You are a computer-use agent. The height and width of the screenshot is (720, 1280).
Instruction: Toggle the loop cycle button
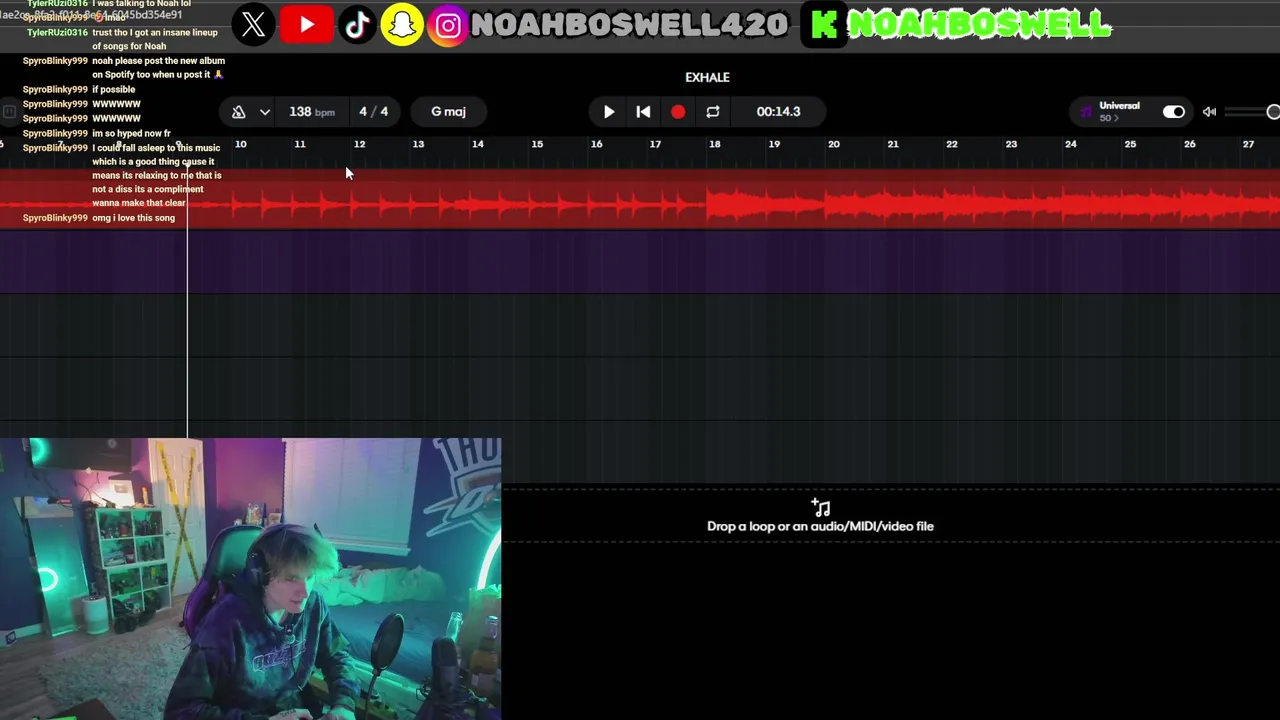click(x=712, y=112)
